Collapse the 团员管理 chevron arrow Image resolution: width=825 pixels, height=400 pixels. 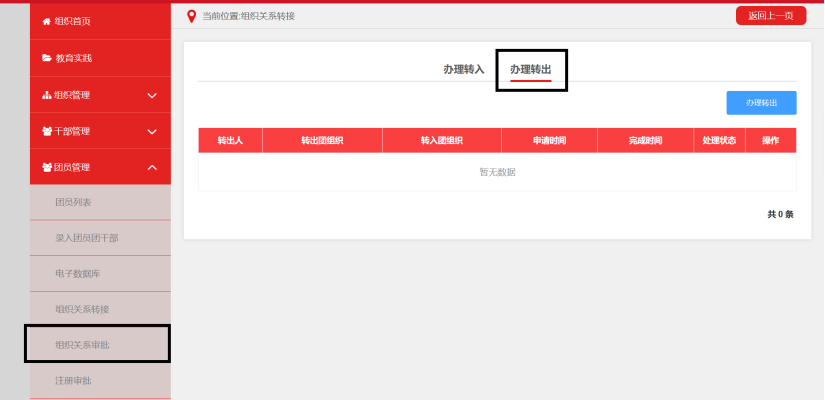coord(152,167)
